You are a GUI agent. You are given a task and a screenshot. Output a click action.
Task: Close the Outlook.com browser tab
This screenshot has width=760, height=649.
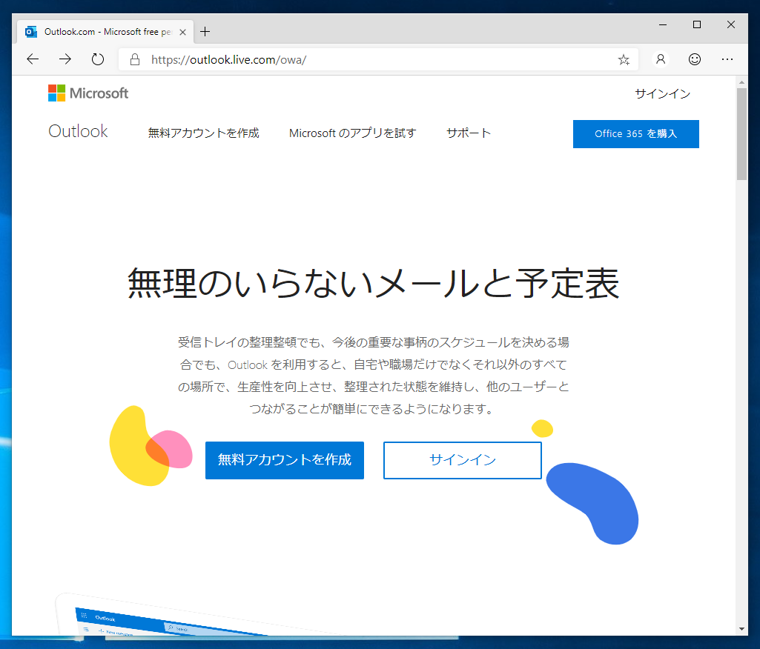click(183, 32)
